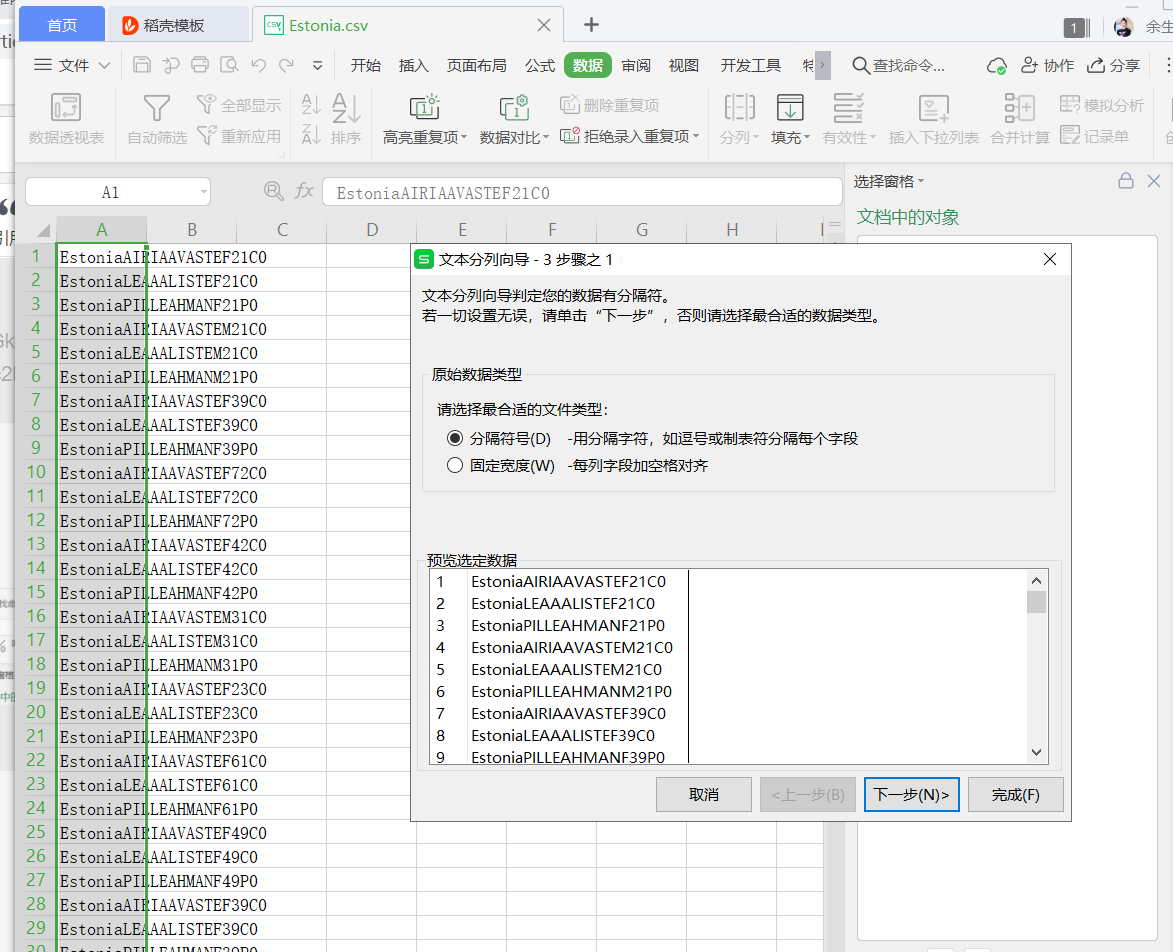
Task: Click the 取消 cancel button in wizard
Action: click(703, 794)
